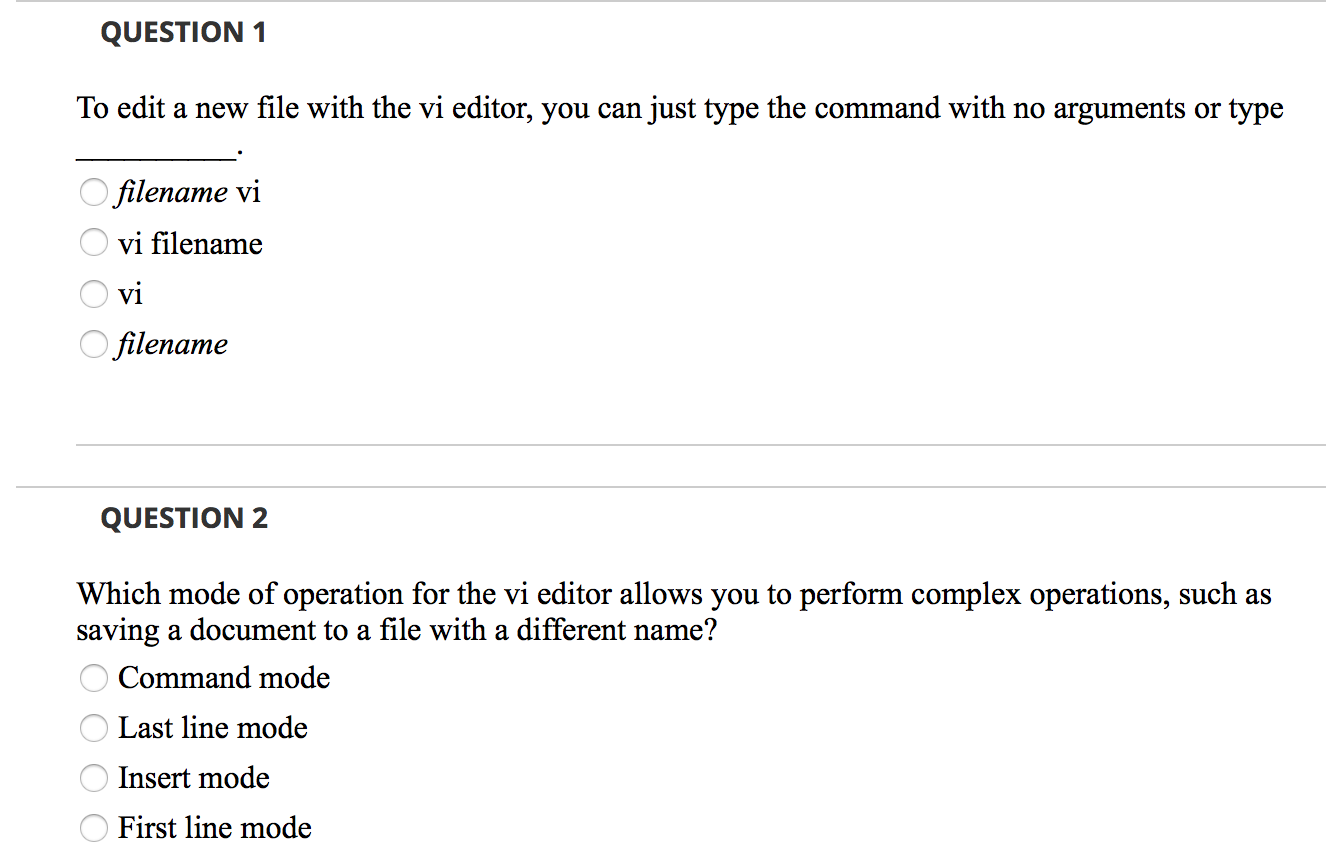Click the QUESTION 2 heading
This screenshot has width=1326, height=850.
pyautogui.click(x=184, y=518)
